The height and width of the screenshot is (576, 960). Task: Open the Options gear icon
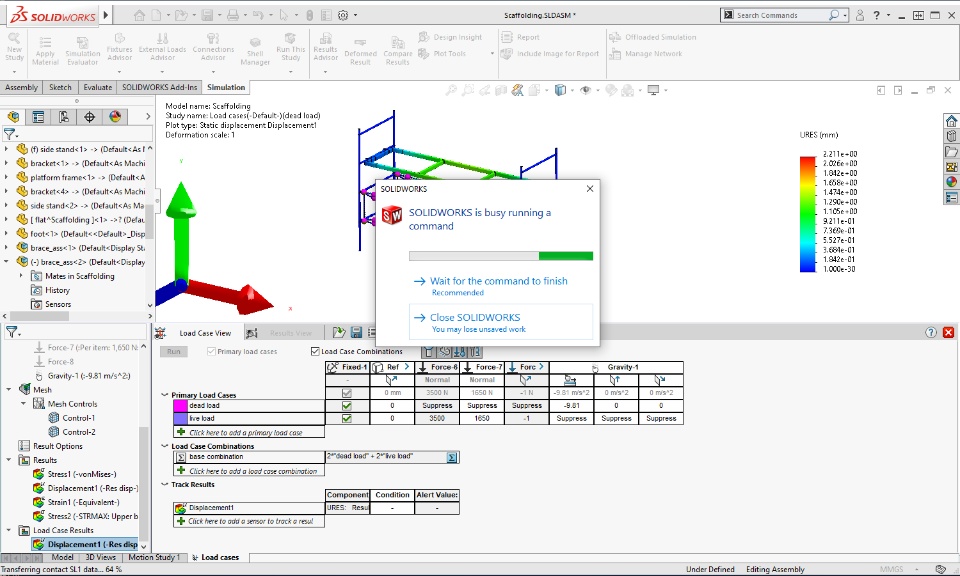click(343, 15)
